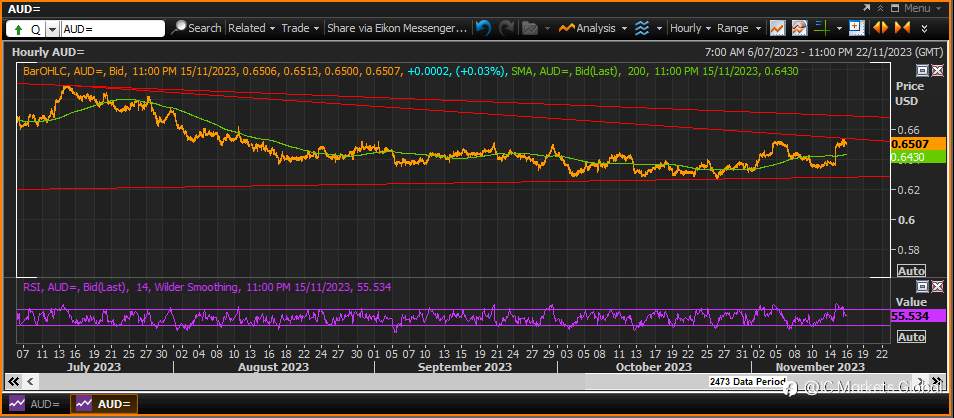Viewport: 954px width, 418px height.
Task: Click the Hourly AUD= chart title
Action: pyautogui.click(x=48, y=52)
